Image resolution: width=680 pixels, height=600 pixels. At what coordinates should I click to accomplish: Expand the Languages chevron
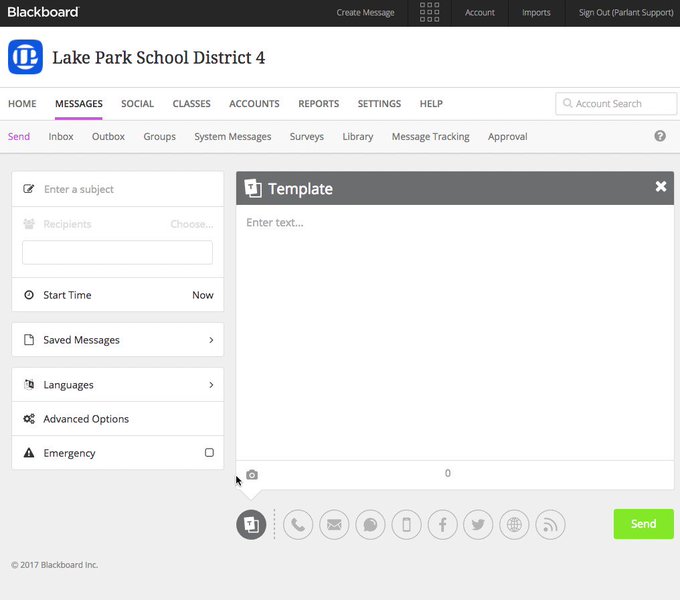point(211,385)
